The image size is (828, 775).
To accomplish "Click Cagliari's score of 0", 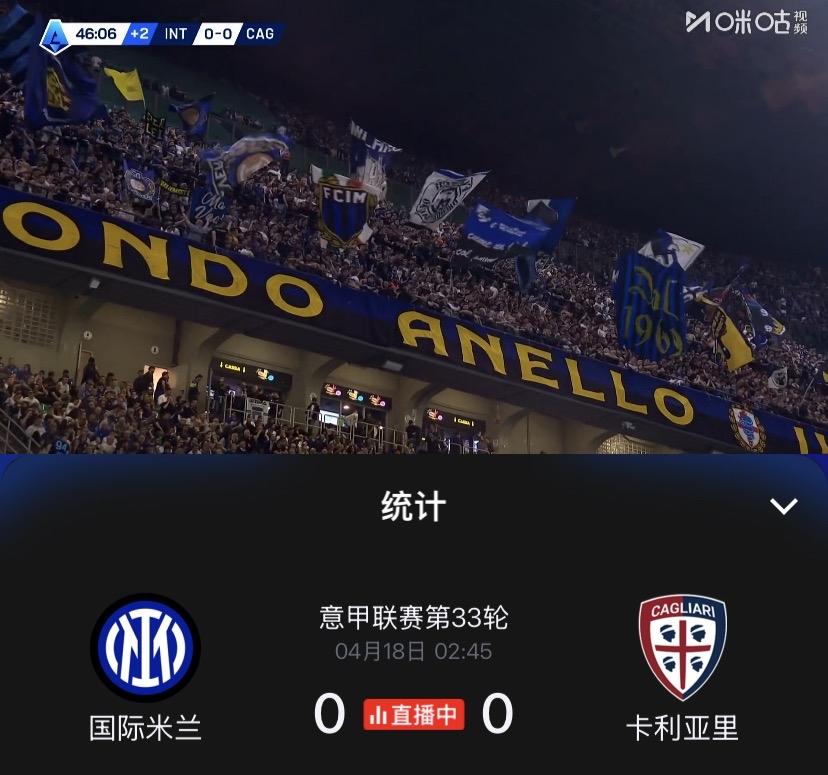I will pyautogui.click(x=497, y=714).
